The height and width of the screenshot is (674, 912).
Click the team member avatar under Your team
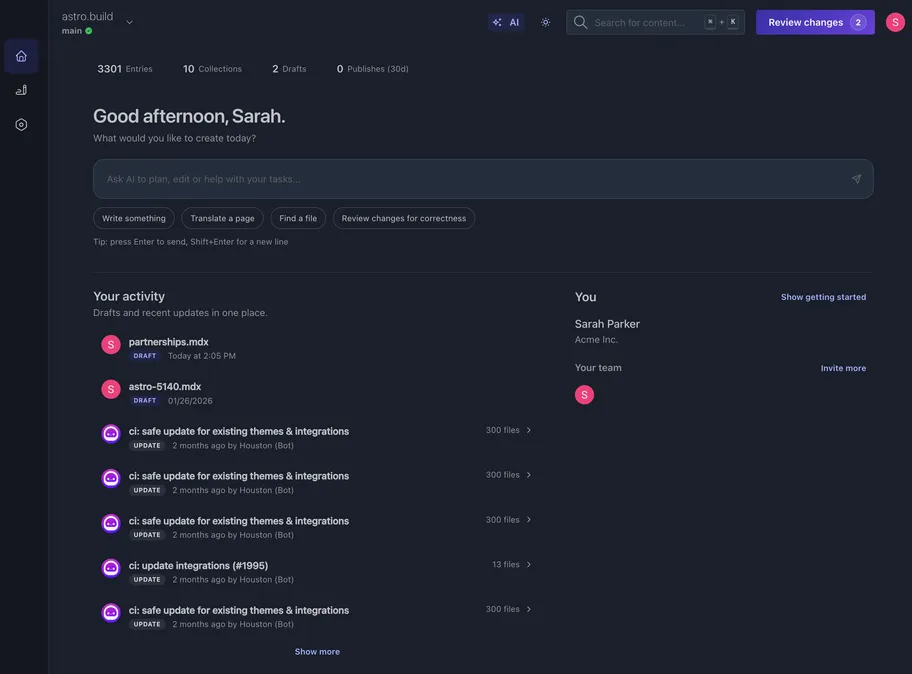tap(584, 395)
